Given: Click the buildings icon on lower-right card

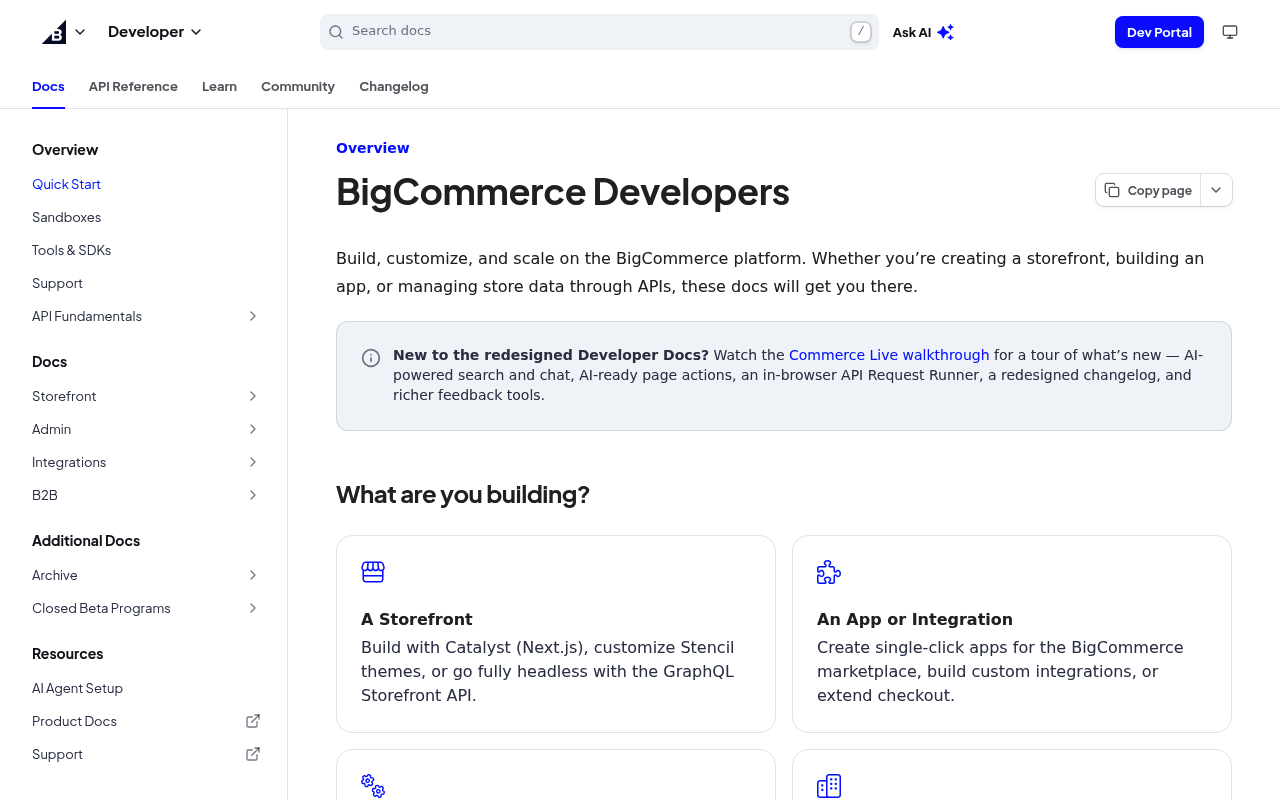Looking at the screenshot, I should pyautogui.click(x=829, y=786).
